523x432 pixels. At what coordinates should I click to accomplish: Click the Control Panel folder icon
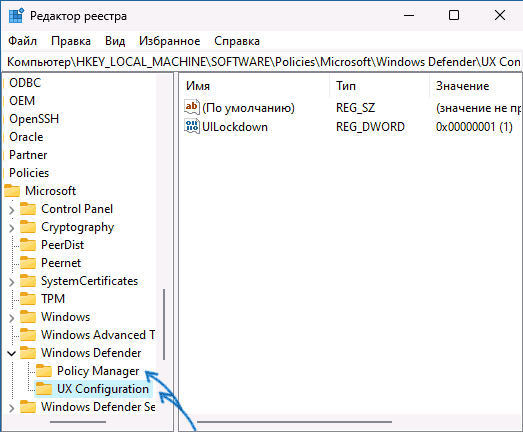coord(28,209)
